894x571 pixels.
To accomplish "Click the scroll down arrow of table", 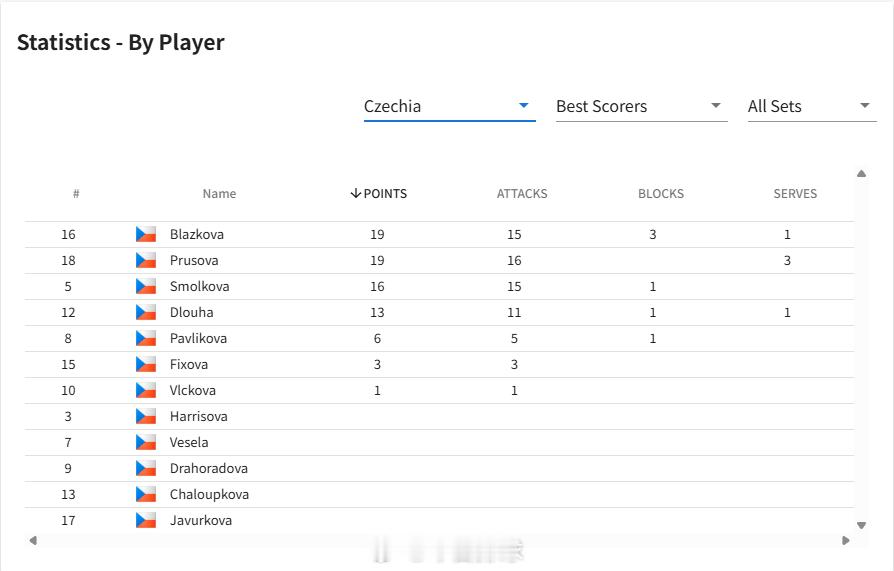I will click(x=862, y=525).
